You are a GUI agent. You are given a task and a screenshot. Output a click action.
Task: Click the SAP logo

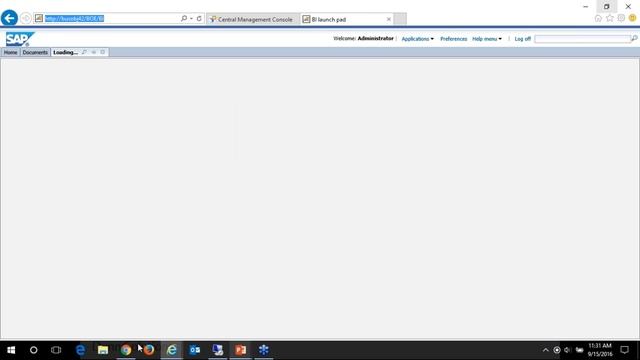coord(20,39)
